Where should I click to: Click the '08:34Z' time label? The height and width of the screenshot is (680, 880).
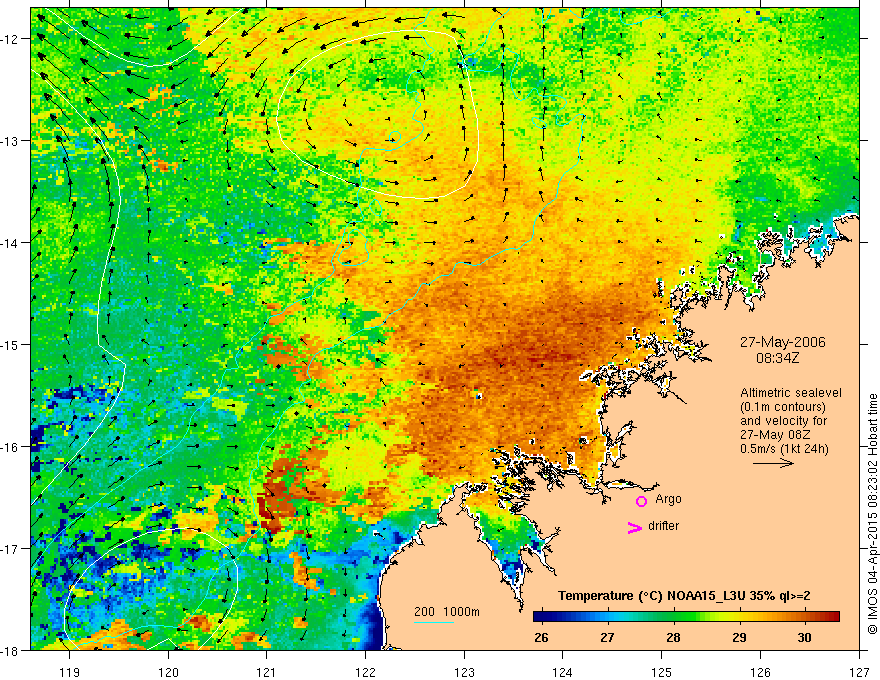tap(777, 358)
